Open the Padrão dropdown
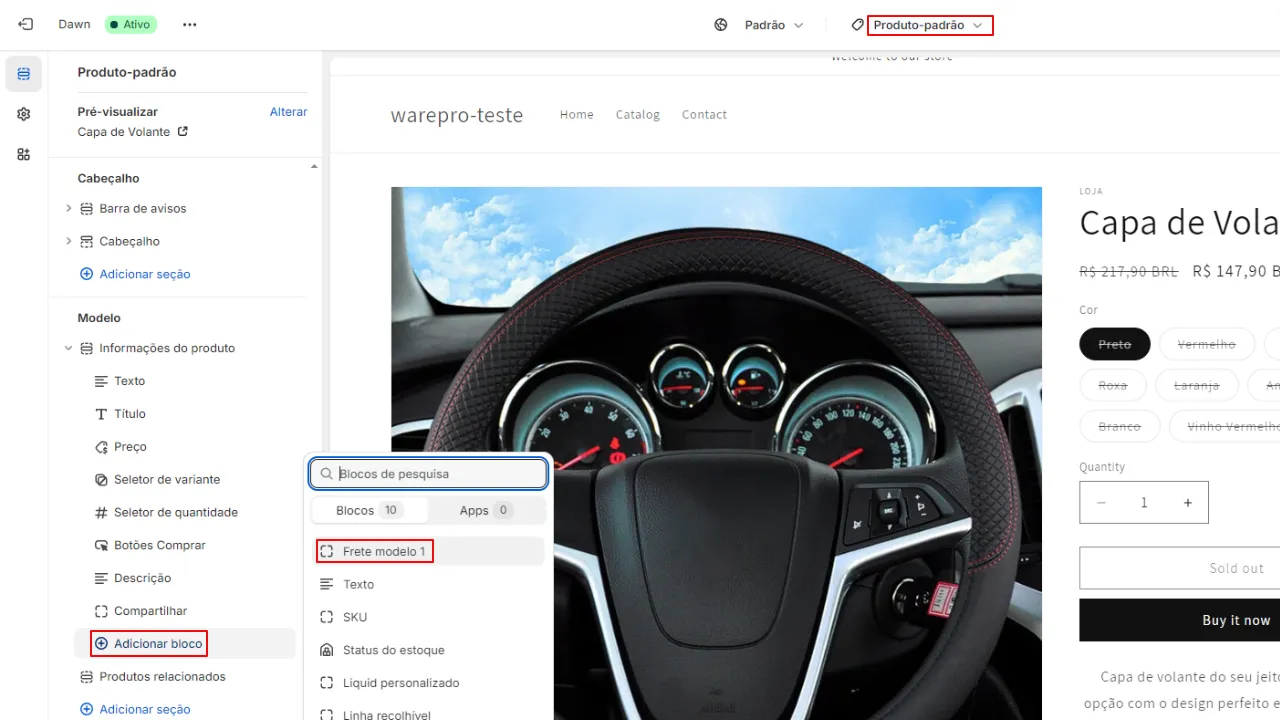 (x=774, y=25)
